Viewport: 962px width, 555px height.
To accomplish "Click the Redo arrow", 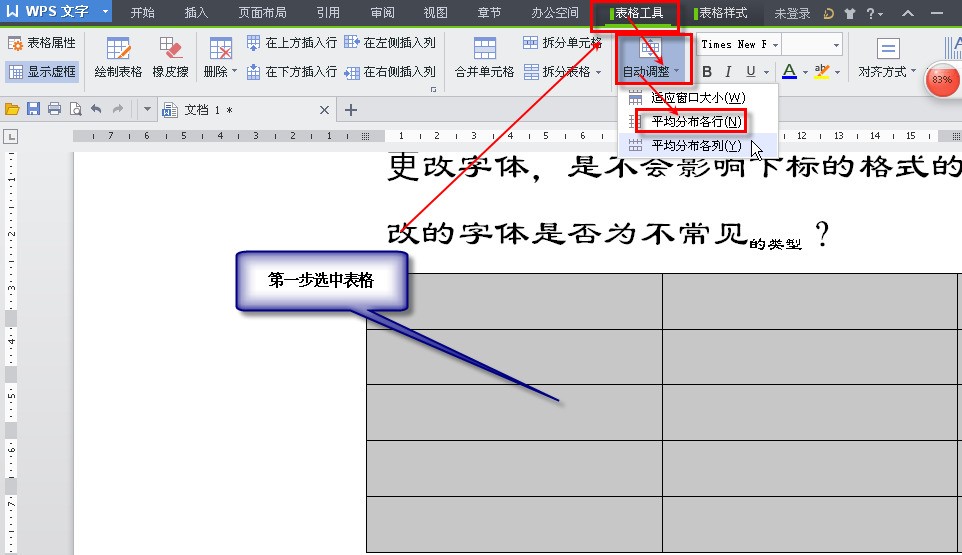I will point(118,110).
